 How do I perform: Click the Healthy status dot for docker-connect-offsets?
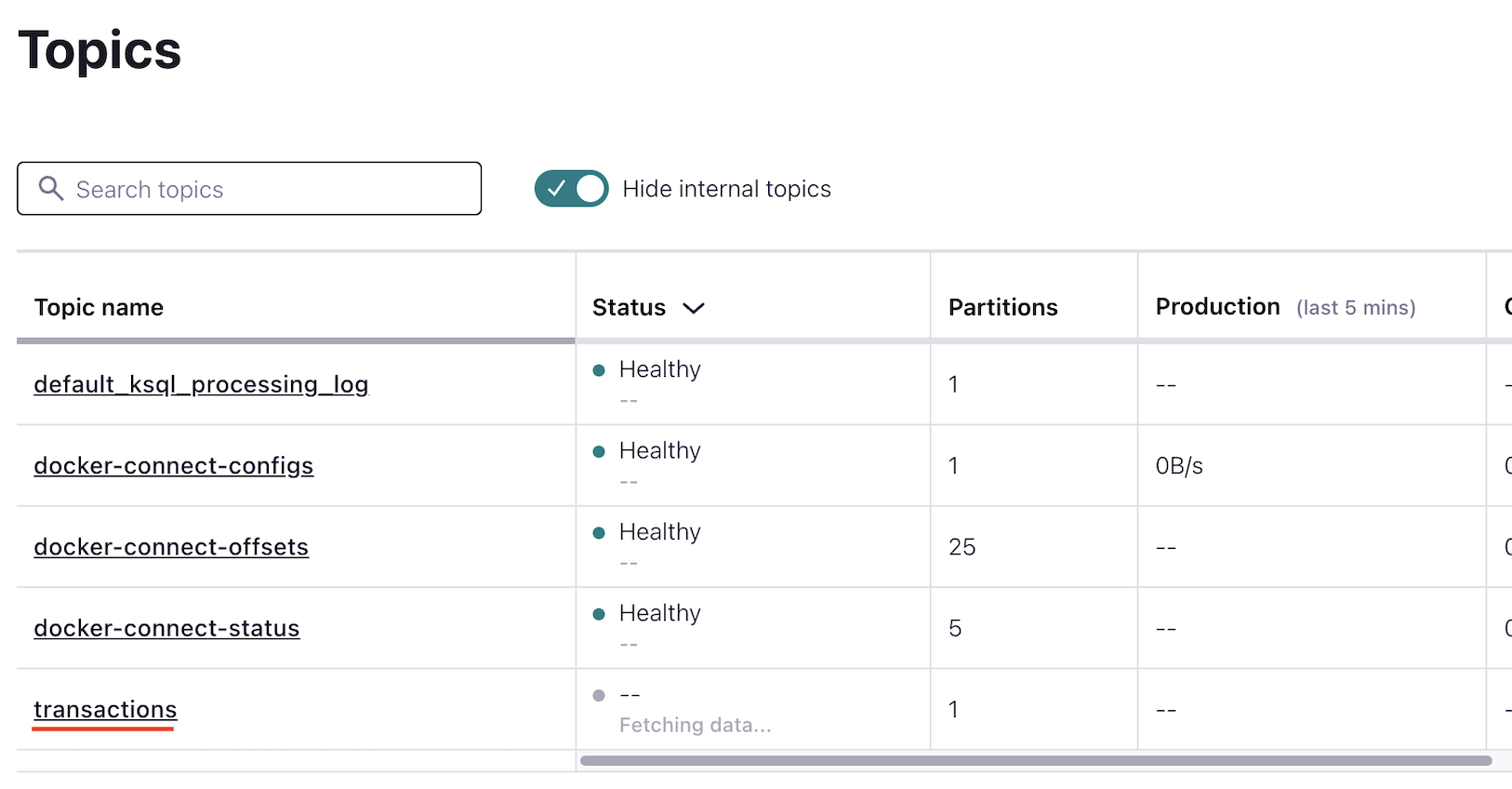point(599,533)
